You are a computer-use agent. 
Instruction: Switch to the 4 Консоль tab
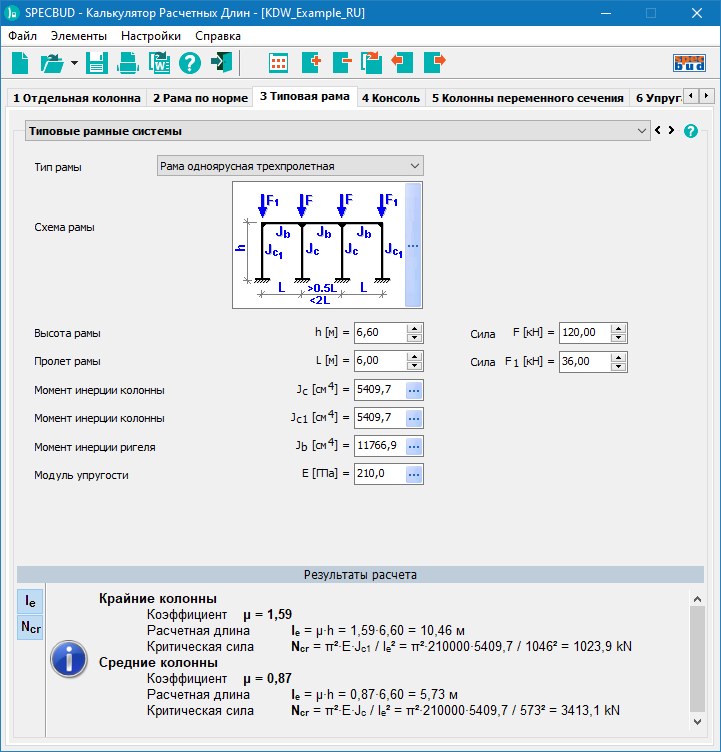pyautogui.click(x=390, y=98)
